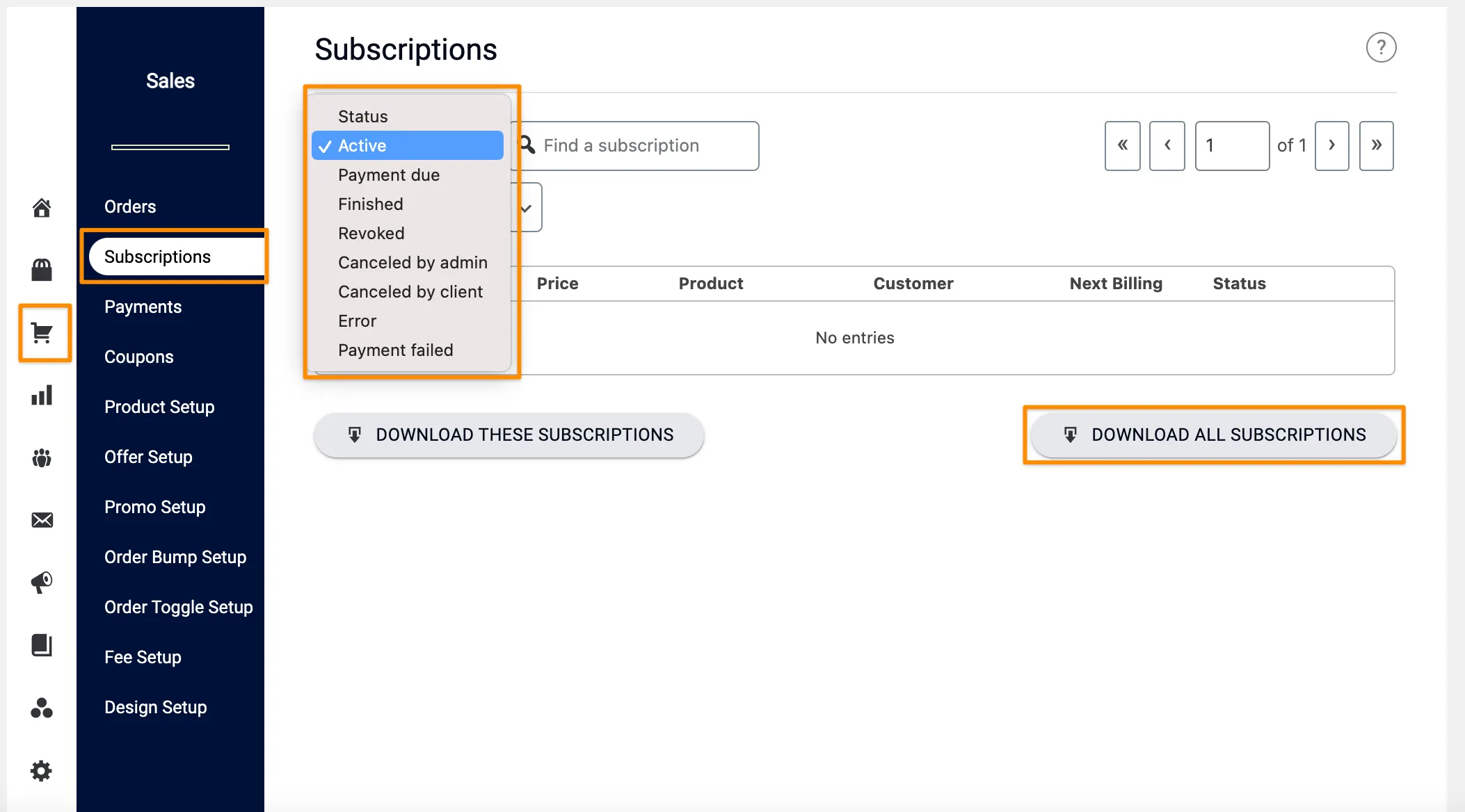The height and width of the screenshot is (812, 1465).
Task: Select the shopping bag products icon
Action: point(42,270)
